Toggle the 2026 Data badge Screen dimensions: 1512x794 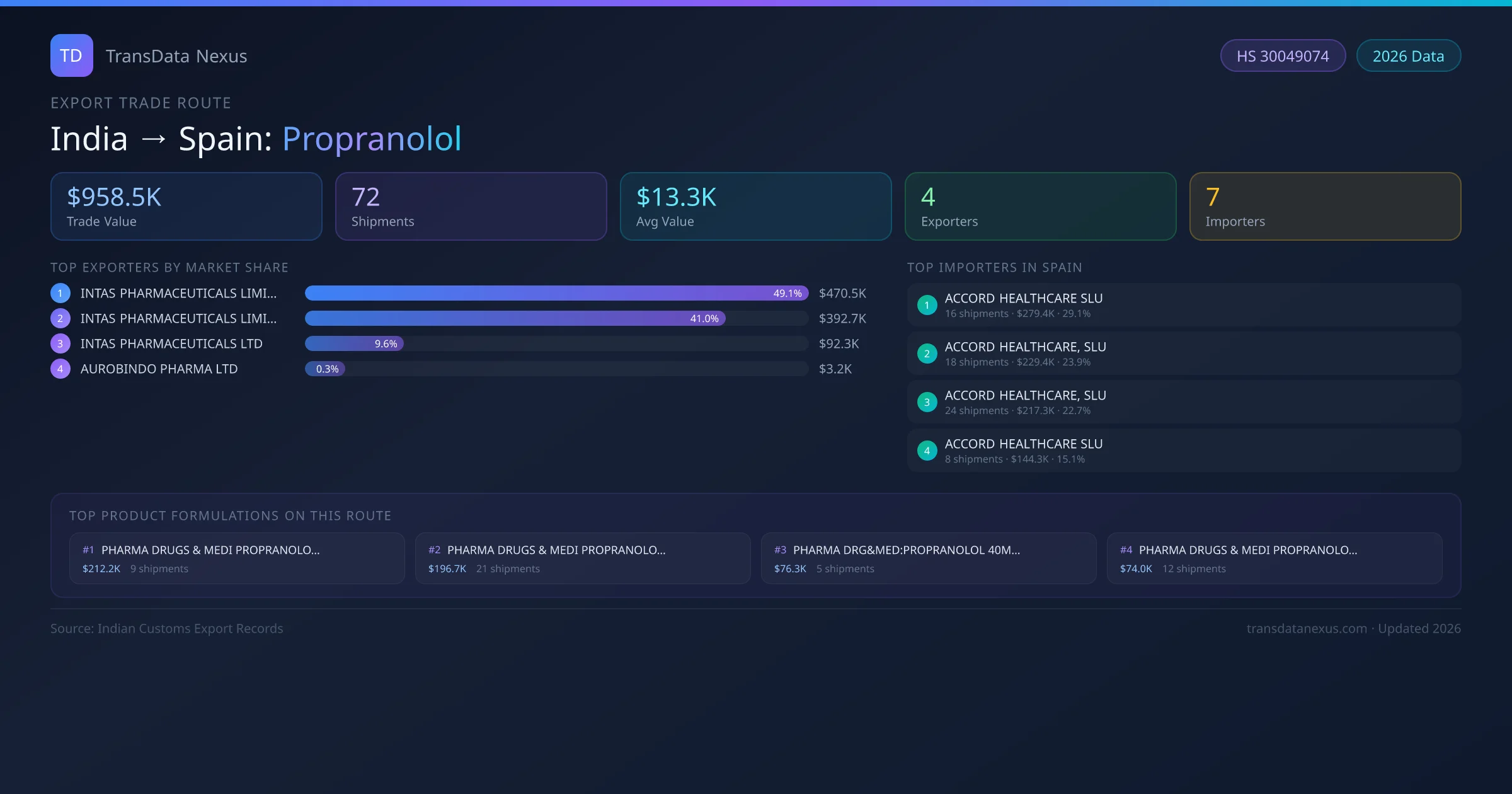[x=1408, y=55]
